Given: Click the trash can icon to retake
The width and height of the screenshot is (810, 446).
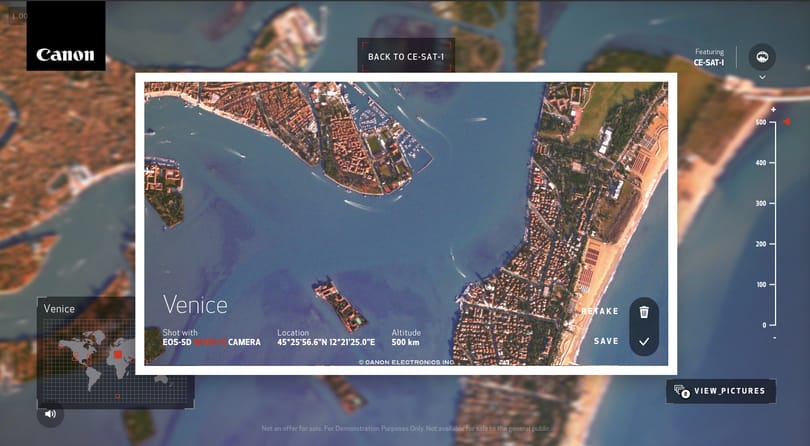Looking at the screenshot, I should 644,312.
